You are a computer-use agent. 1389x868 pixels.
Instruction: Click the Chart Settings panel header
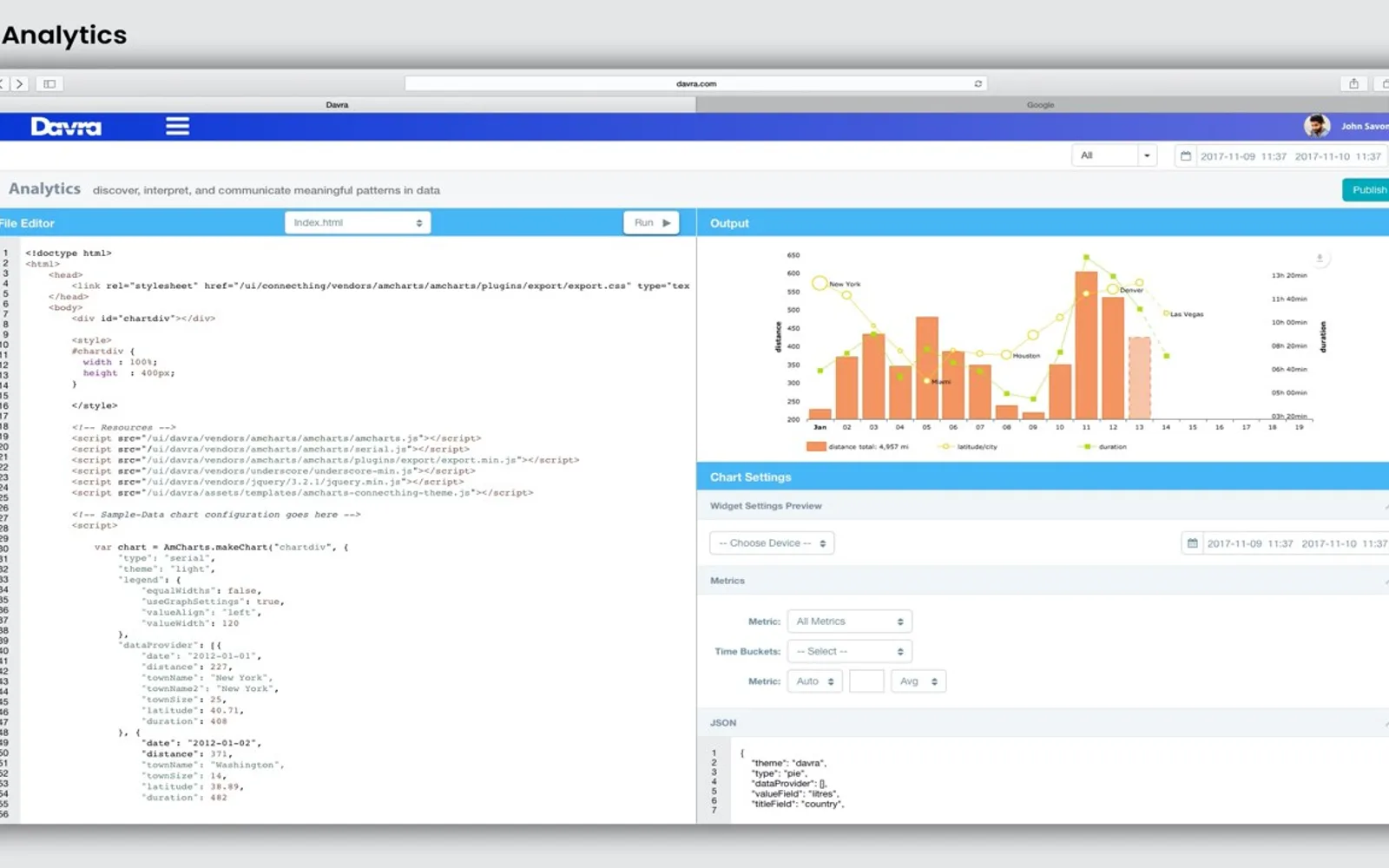[x=1042, y=477]
